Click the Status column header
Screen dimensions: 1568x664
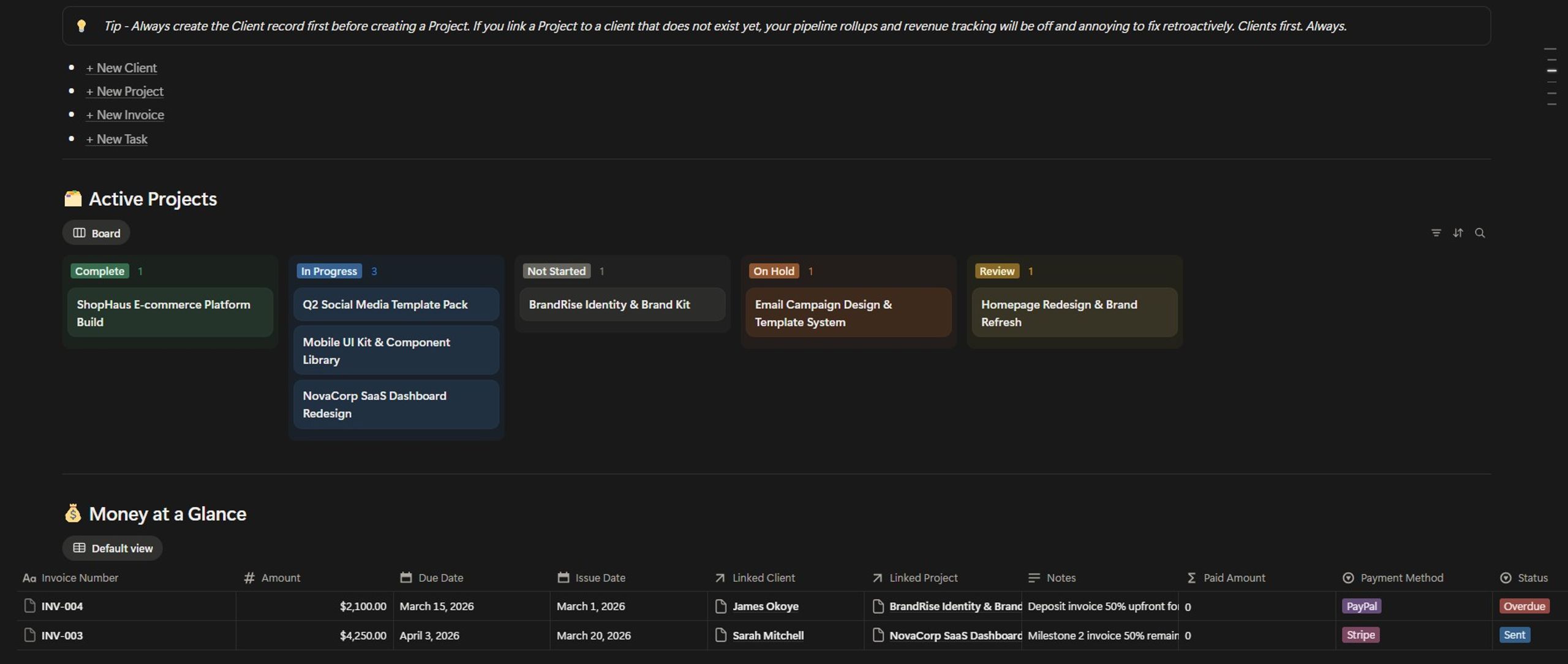[x=1524, y=578]
